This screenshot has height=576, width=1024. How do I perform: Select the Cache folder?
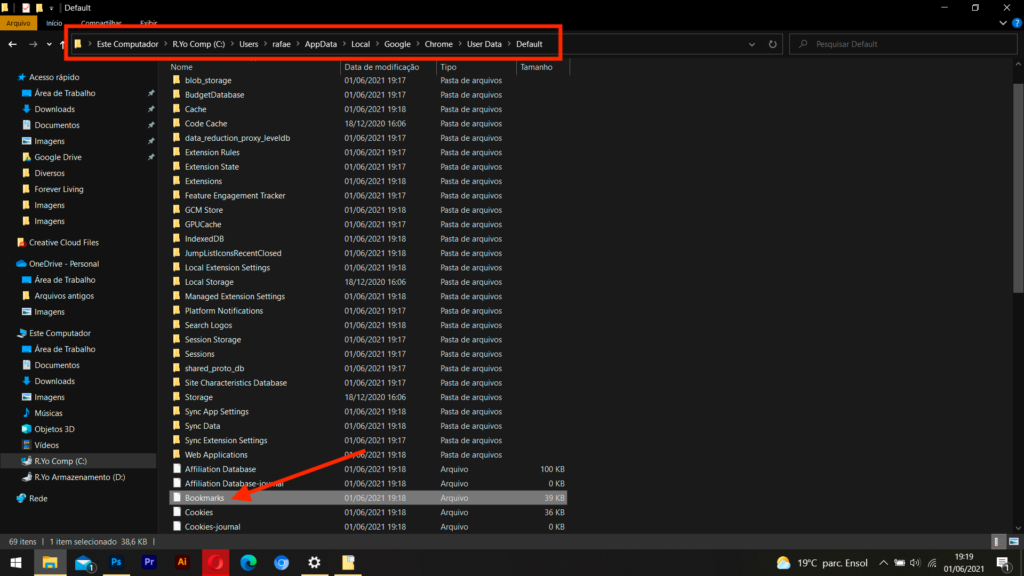(195, 109)
